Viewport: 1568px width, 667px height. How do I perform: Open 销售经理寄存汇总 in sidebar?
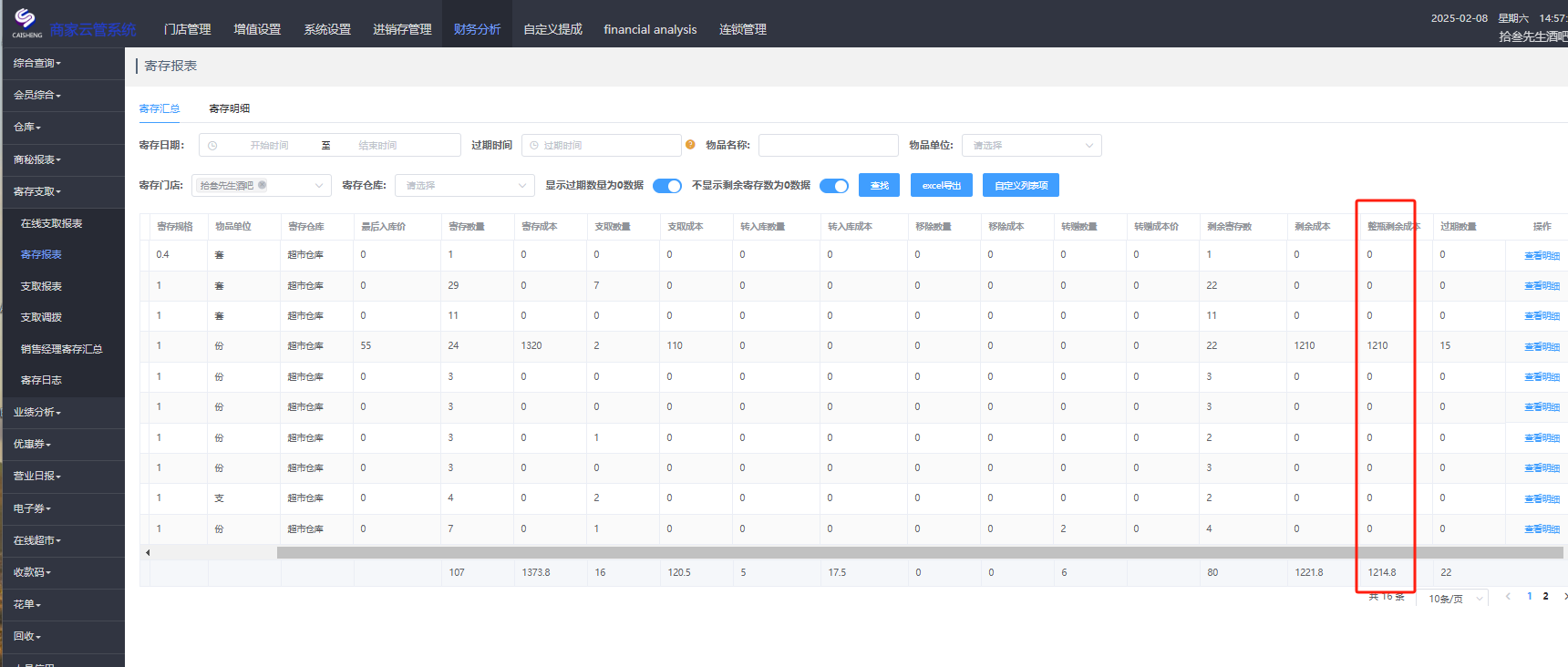[61, 349]
